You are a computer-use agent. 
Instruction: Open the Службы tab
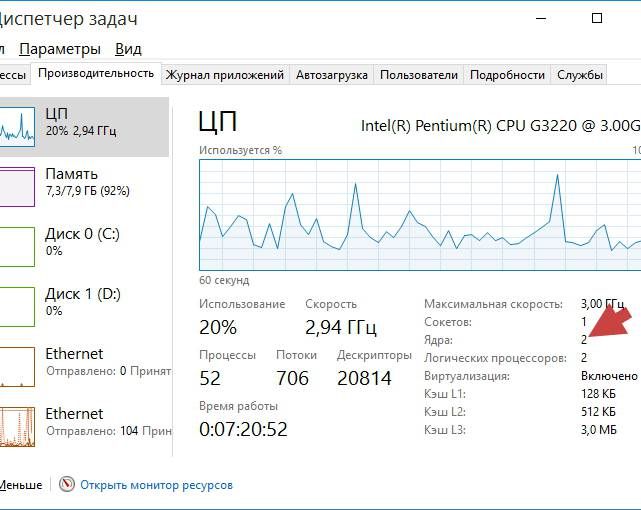coord(579,75)
